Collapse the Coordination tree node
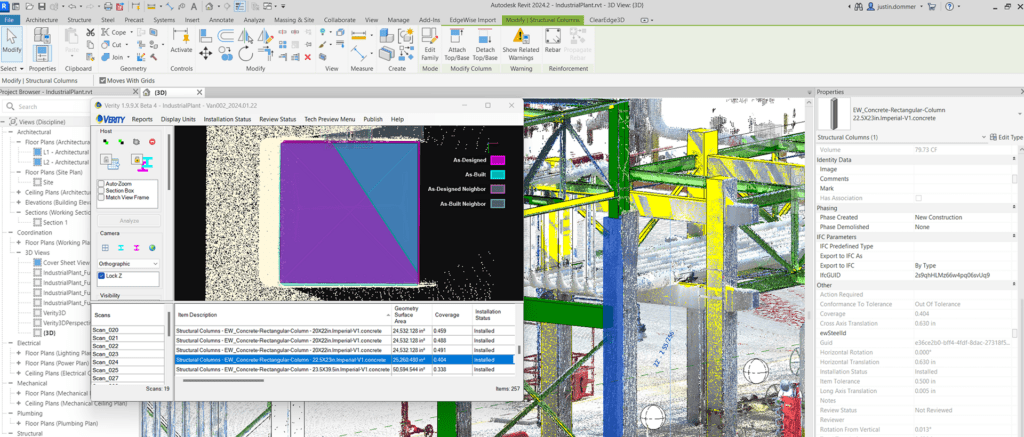1024x437 pixels. (10, 233)
